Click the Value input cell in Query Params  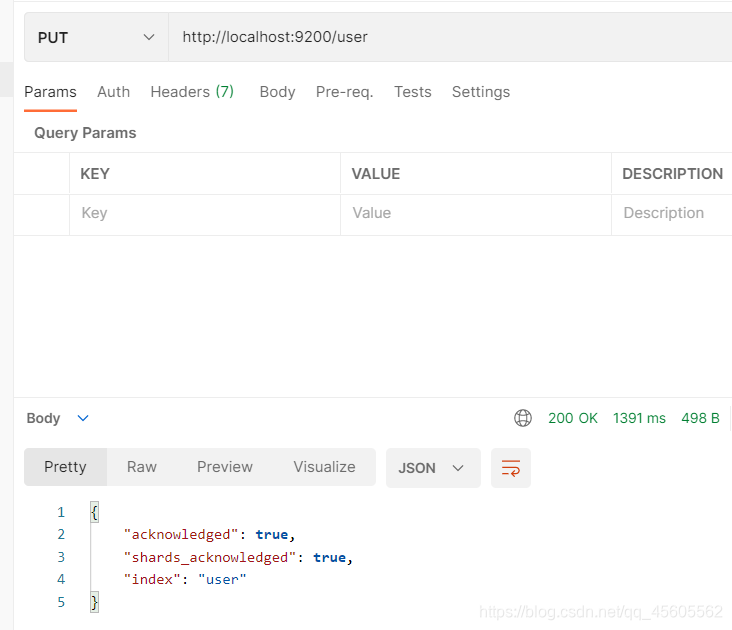coord(476,213)
